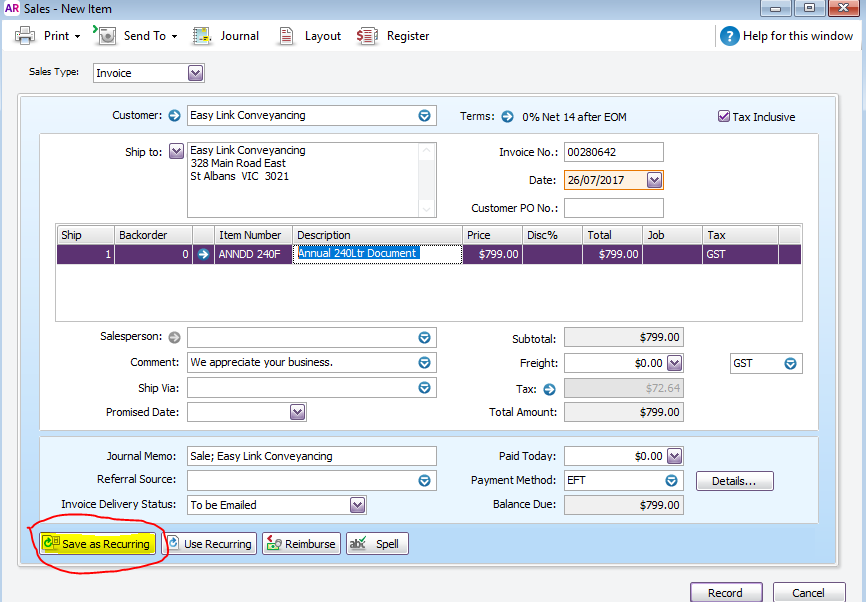Click the Tax zoom arrow icon
Image resolution: width=866 pixels, height=602 pixels.
[549, 389]
